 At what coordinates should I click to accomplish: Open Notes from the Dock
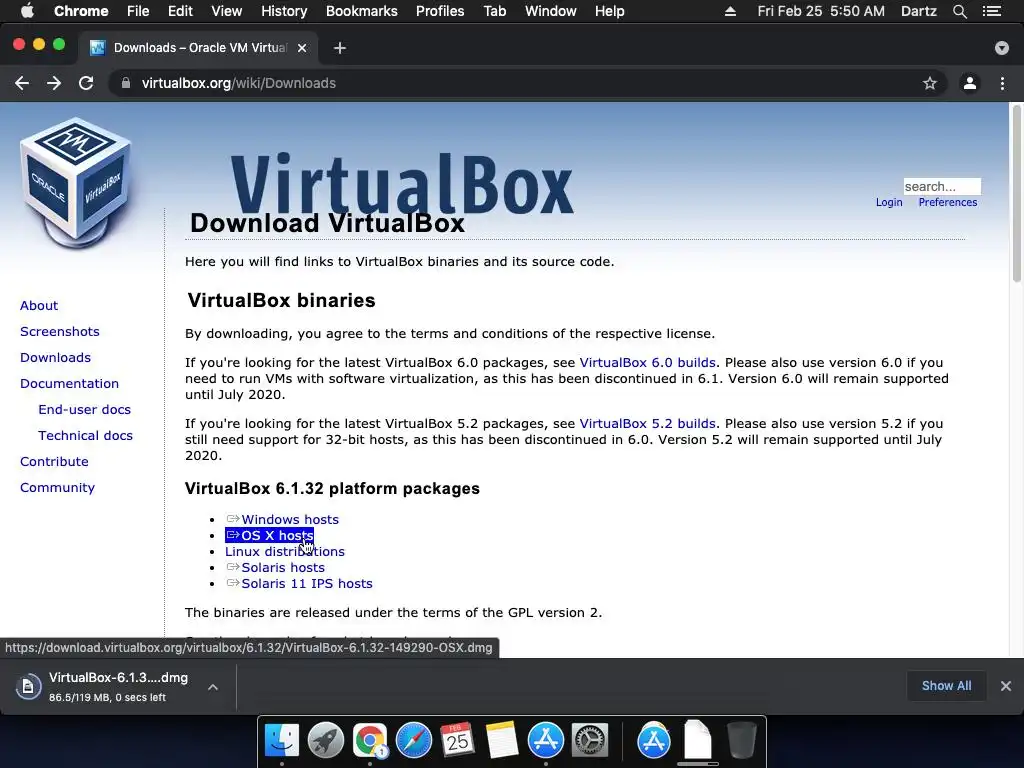pos(502,741)
